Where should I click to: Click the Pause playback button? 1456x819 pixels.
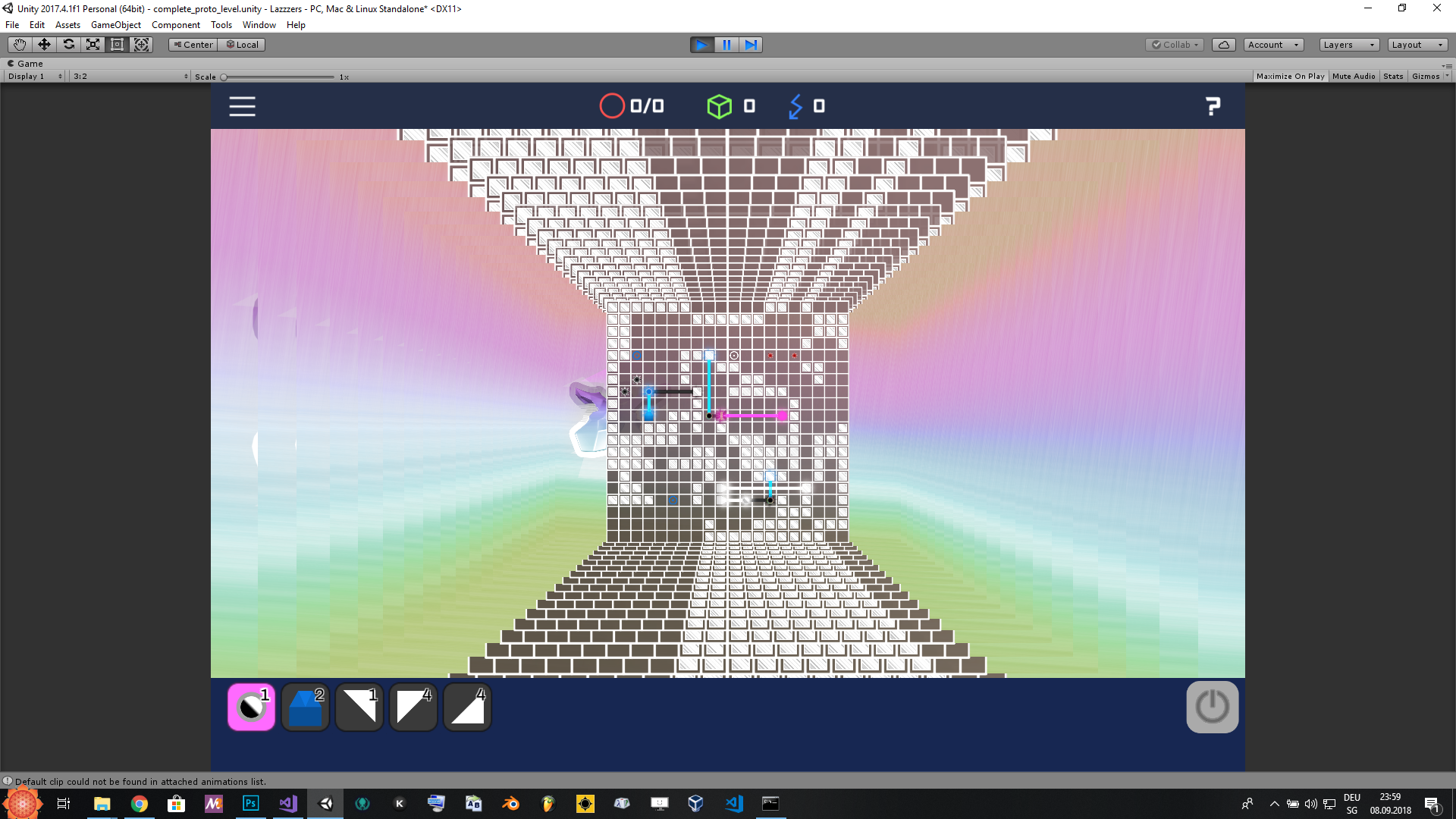coord(726,45)
